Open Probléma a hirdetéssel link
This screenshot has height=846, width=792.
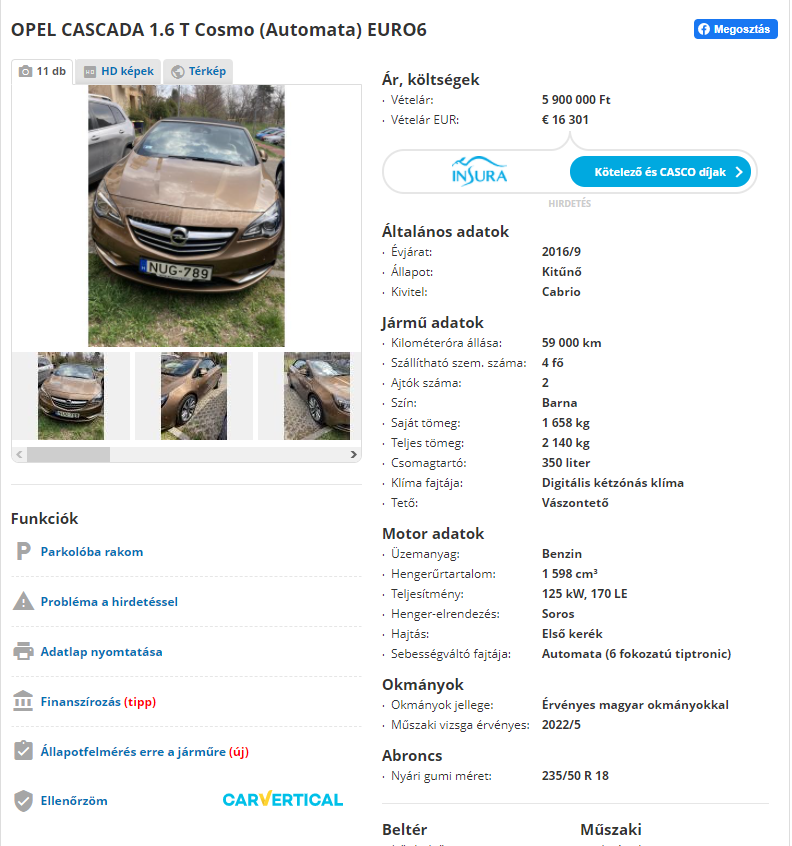click(109, 602)
